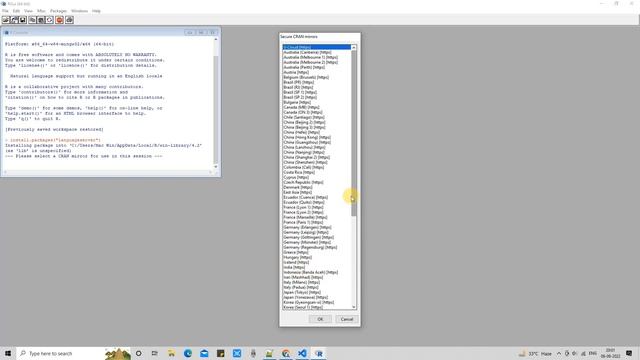Open the Help menu

(x=96, y=11)
